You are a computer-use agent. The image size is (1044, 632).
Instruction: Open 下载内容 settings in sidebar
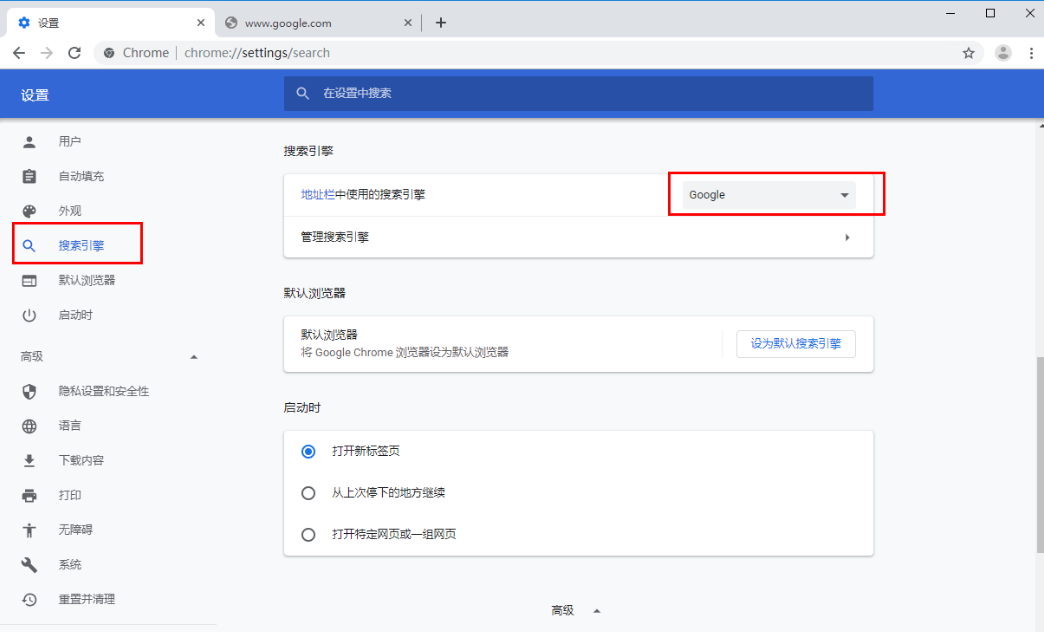81,460
